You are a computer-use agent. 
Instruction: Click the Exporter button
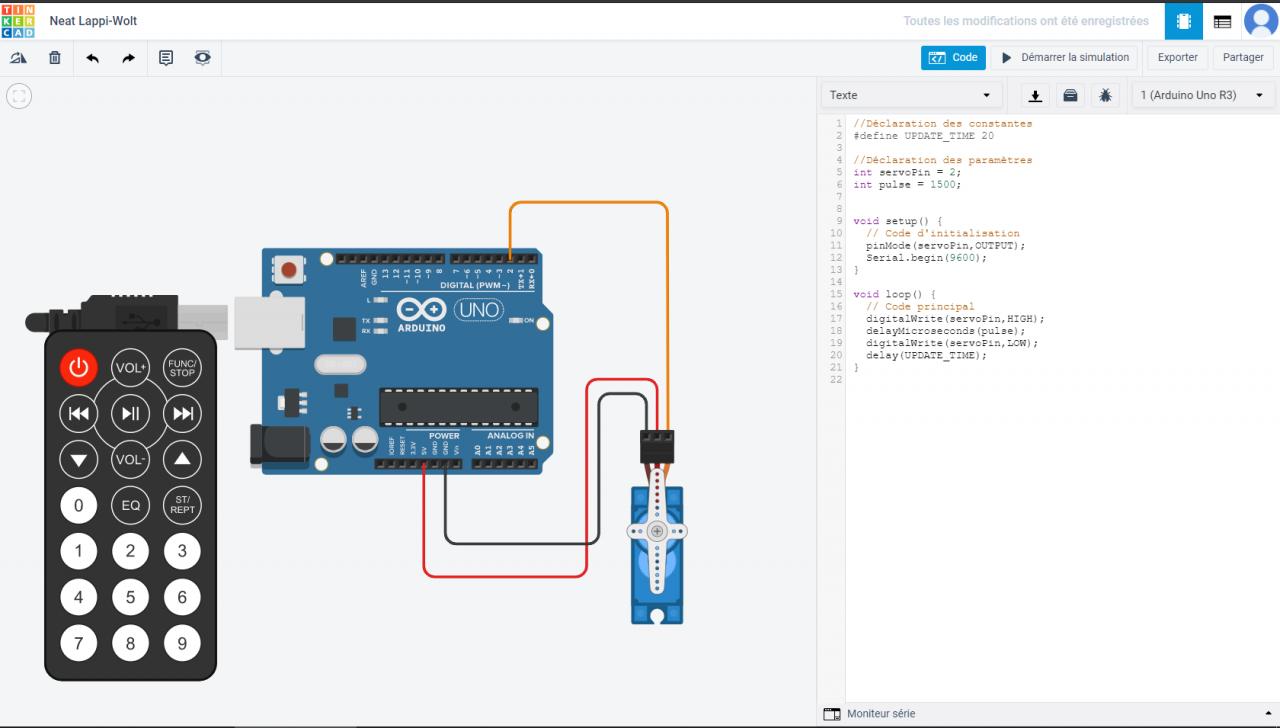[x=1177, y=58]
